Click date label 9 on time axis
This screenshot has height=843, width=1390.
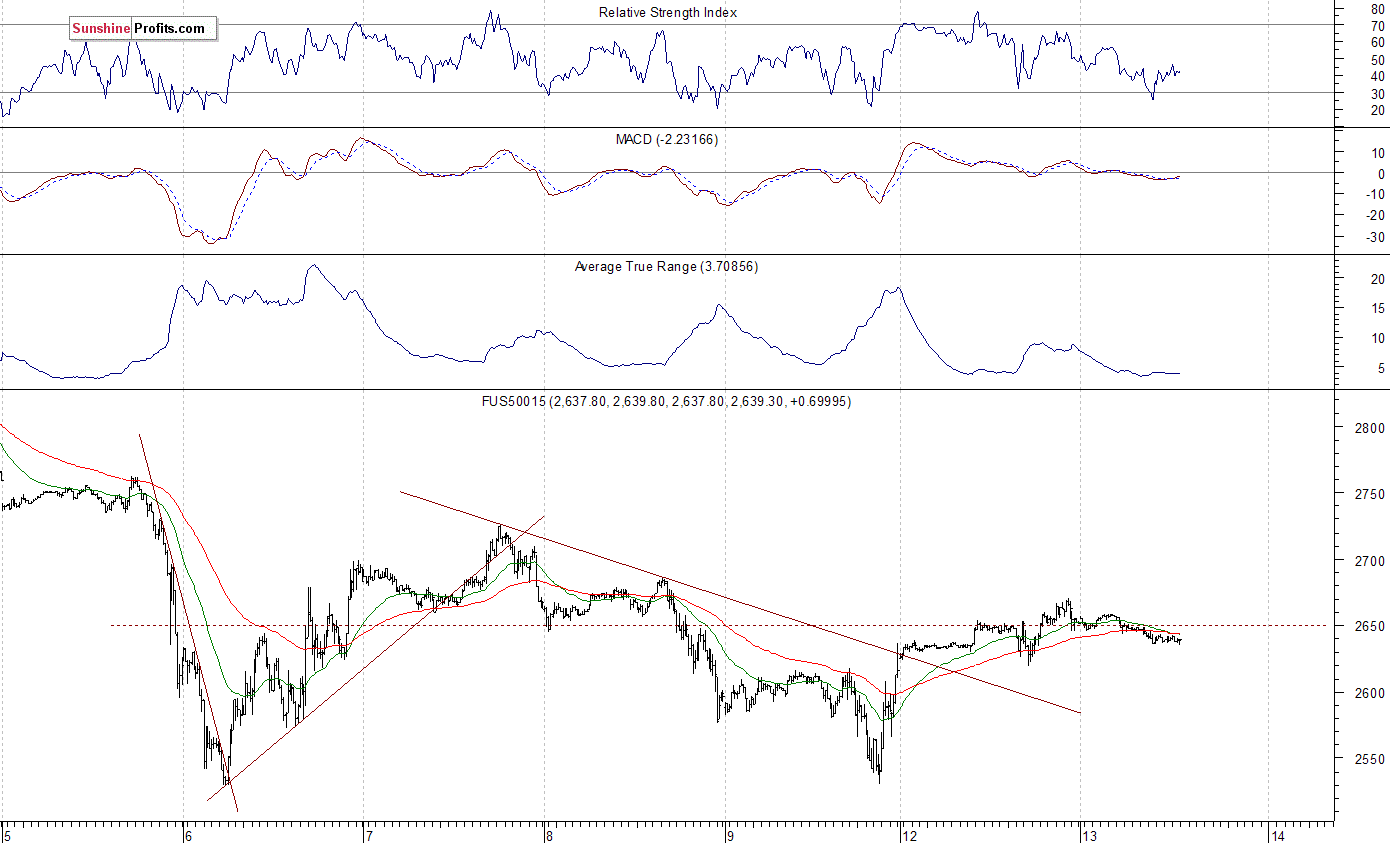pos(730,835)
